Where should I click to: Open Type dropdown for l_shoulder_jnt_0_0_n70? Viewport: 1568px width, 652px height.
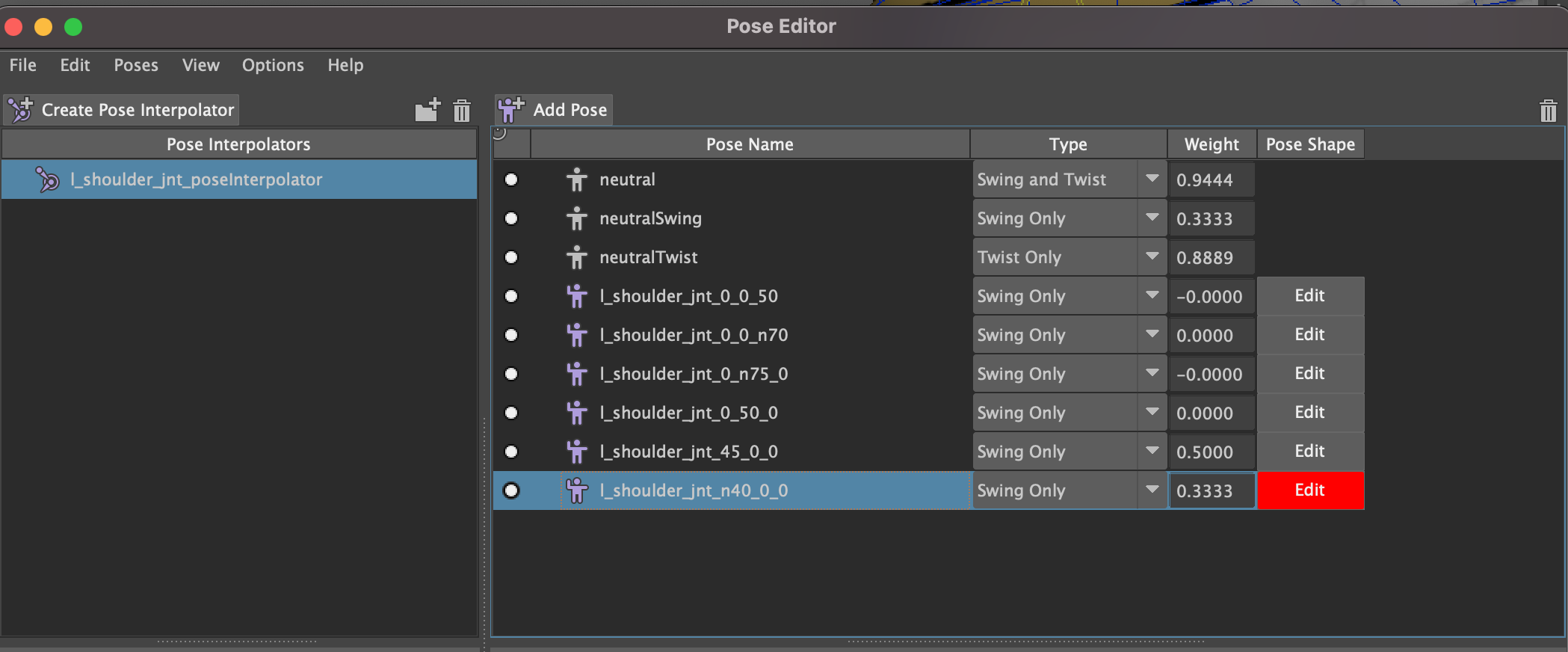[1069, 335]
